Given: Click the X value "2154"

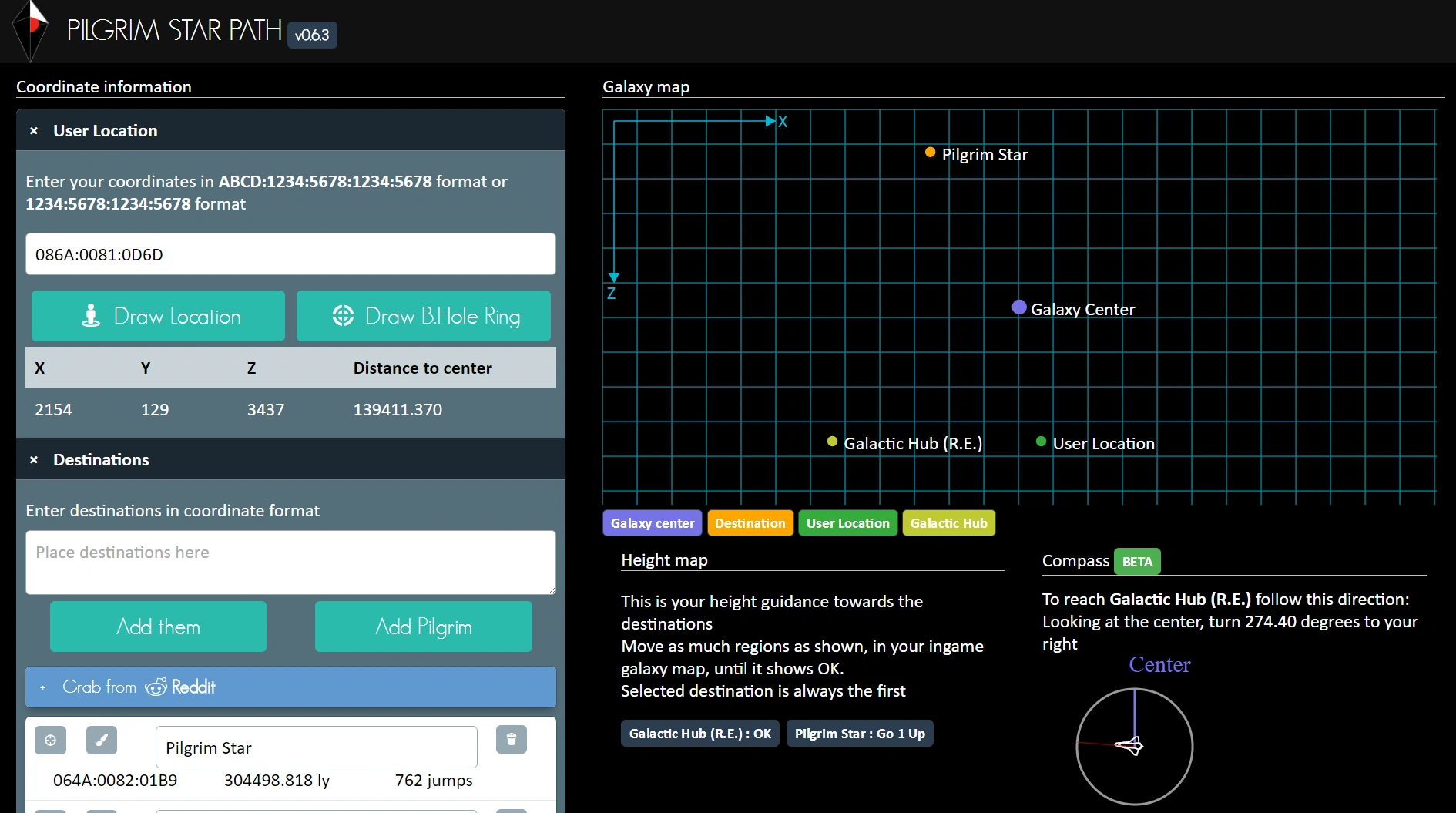Looking at the screenshot, I should pos(53,410).
